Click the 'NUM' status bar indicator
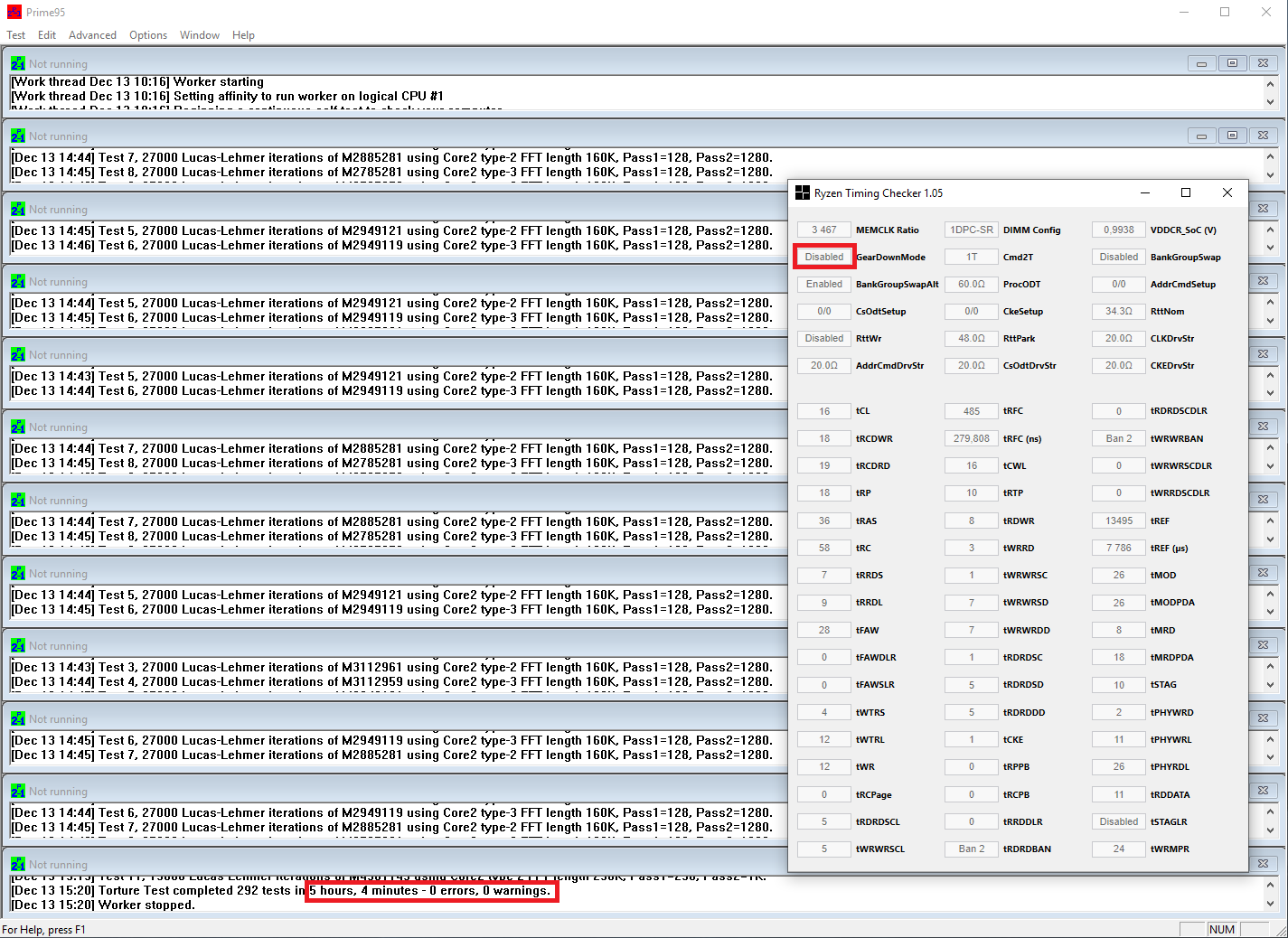 tap(1222, 930)
